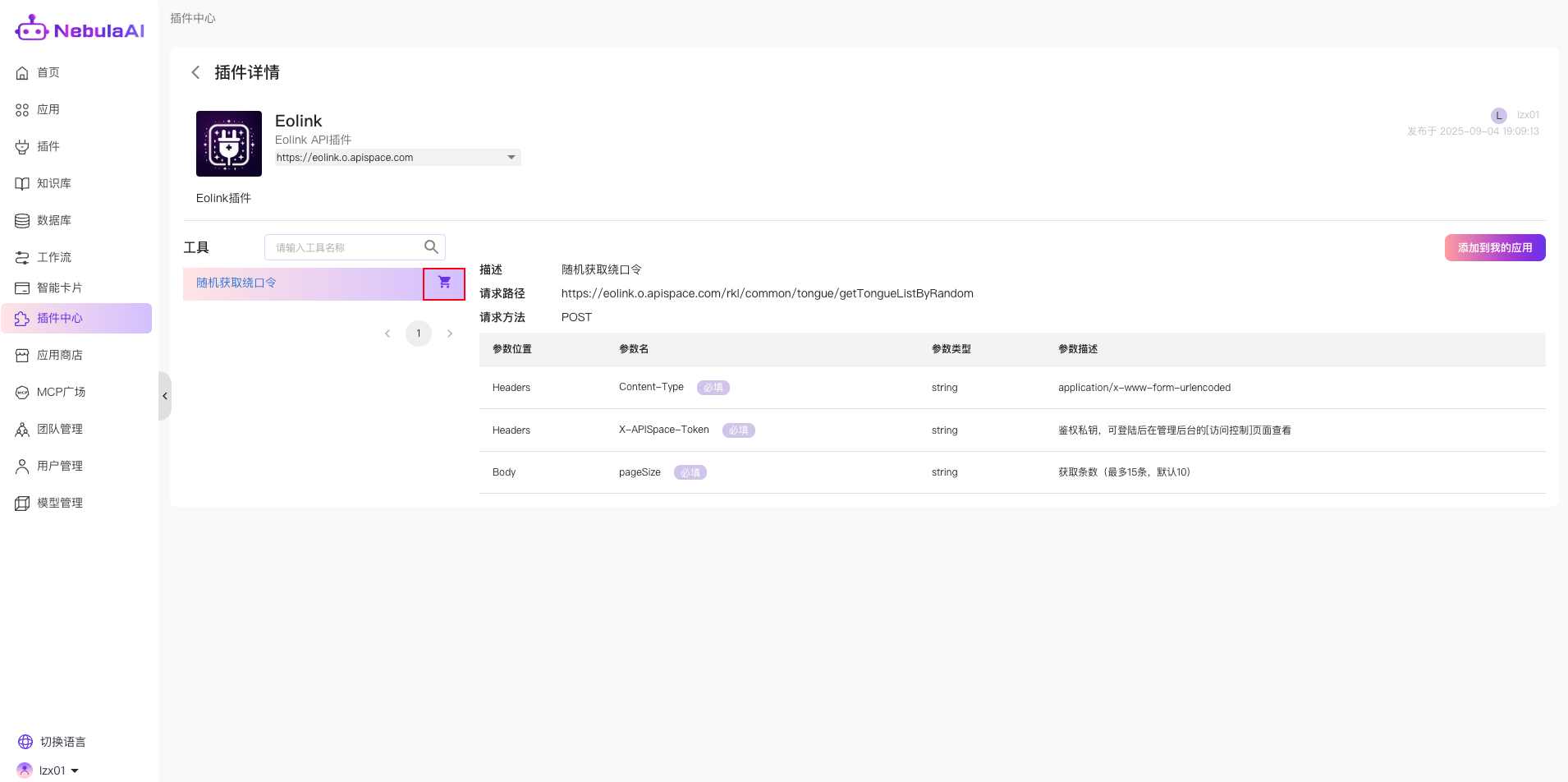
Task: Go to previous page of tools list
Action: click(x=387, y=333)
